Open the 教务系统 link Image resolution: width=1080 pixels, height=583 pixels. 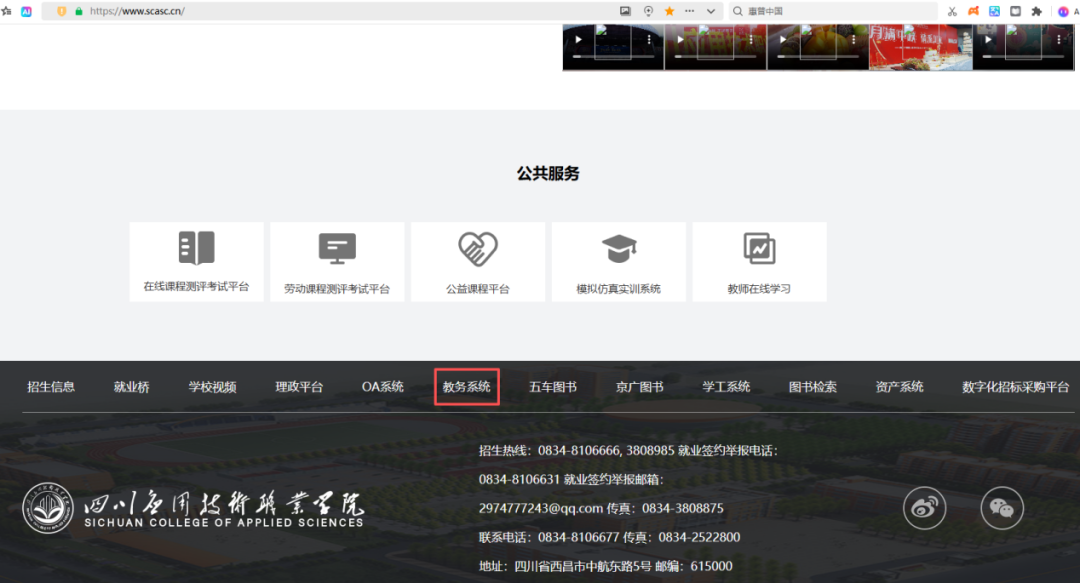(x=466, y=387)
